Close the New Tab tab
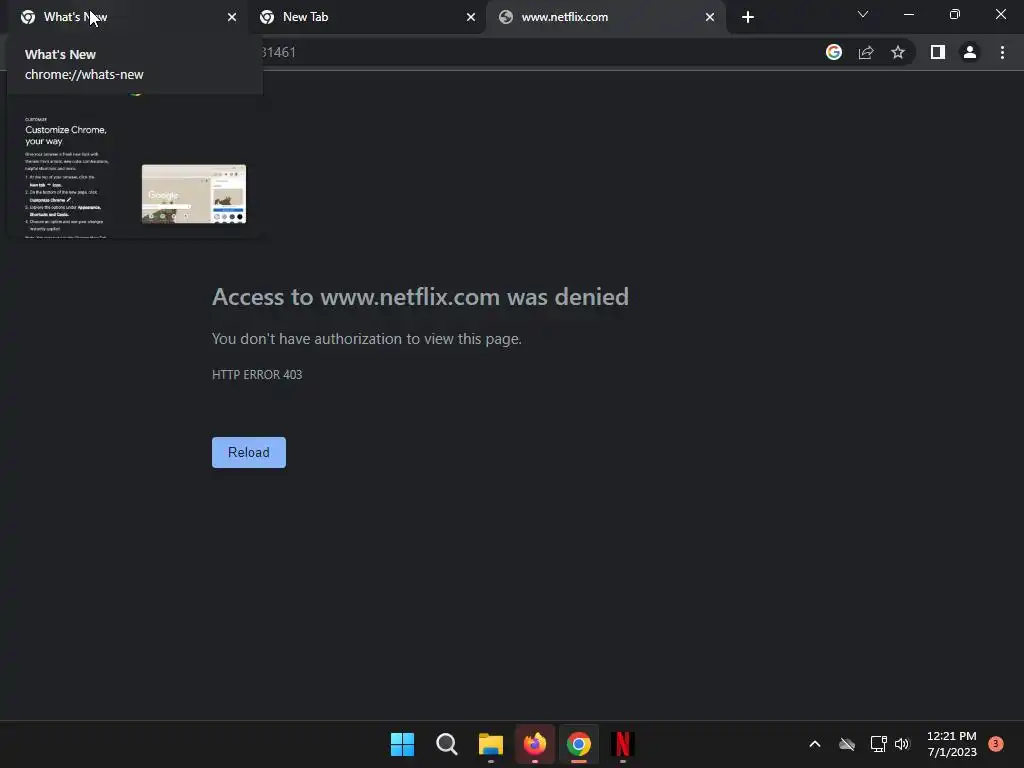Viewport: 1024px width, 768px height. click(471, 17)
